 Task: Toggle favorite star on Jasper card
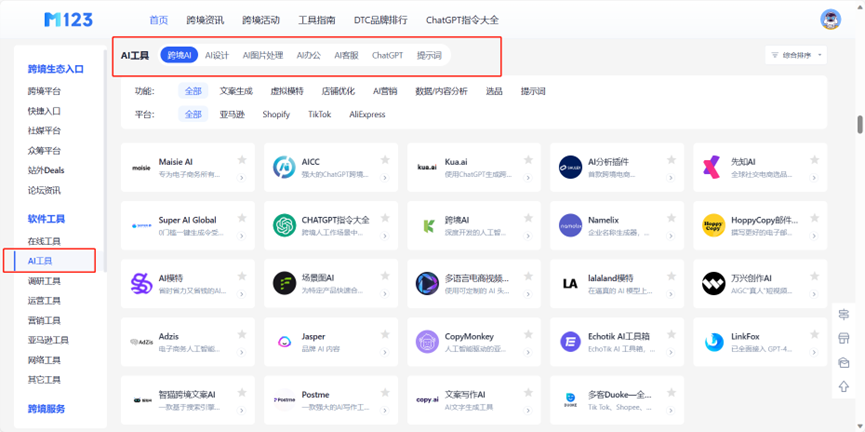coord(385,334)
